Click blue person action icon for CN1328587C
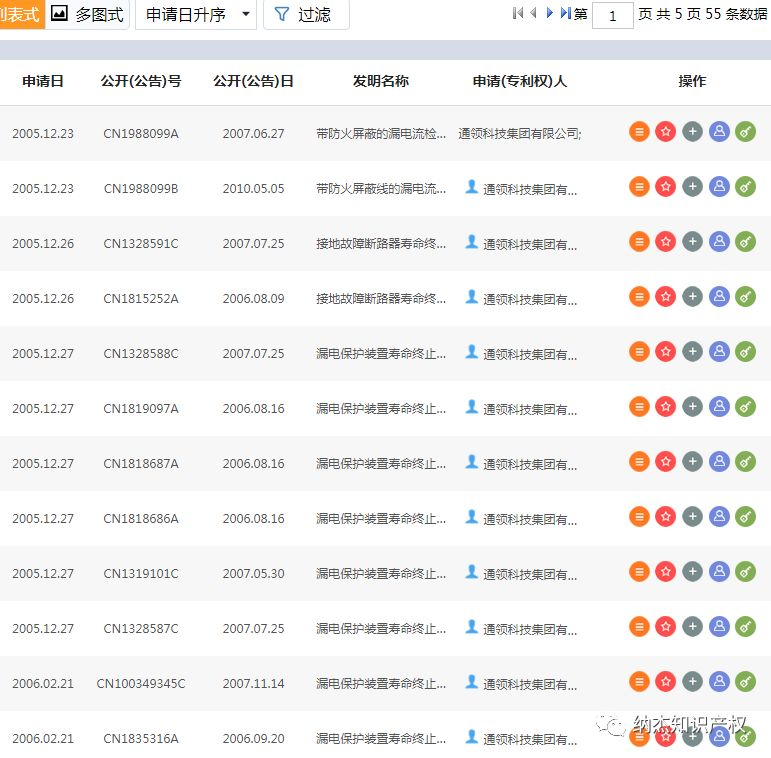 pyautogui.click(x=719, y=627)
